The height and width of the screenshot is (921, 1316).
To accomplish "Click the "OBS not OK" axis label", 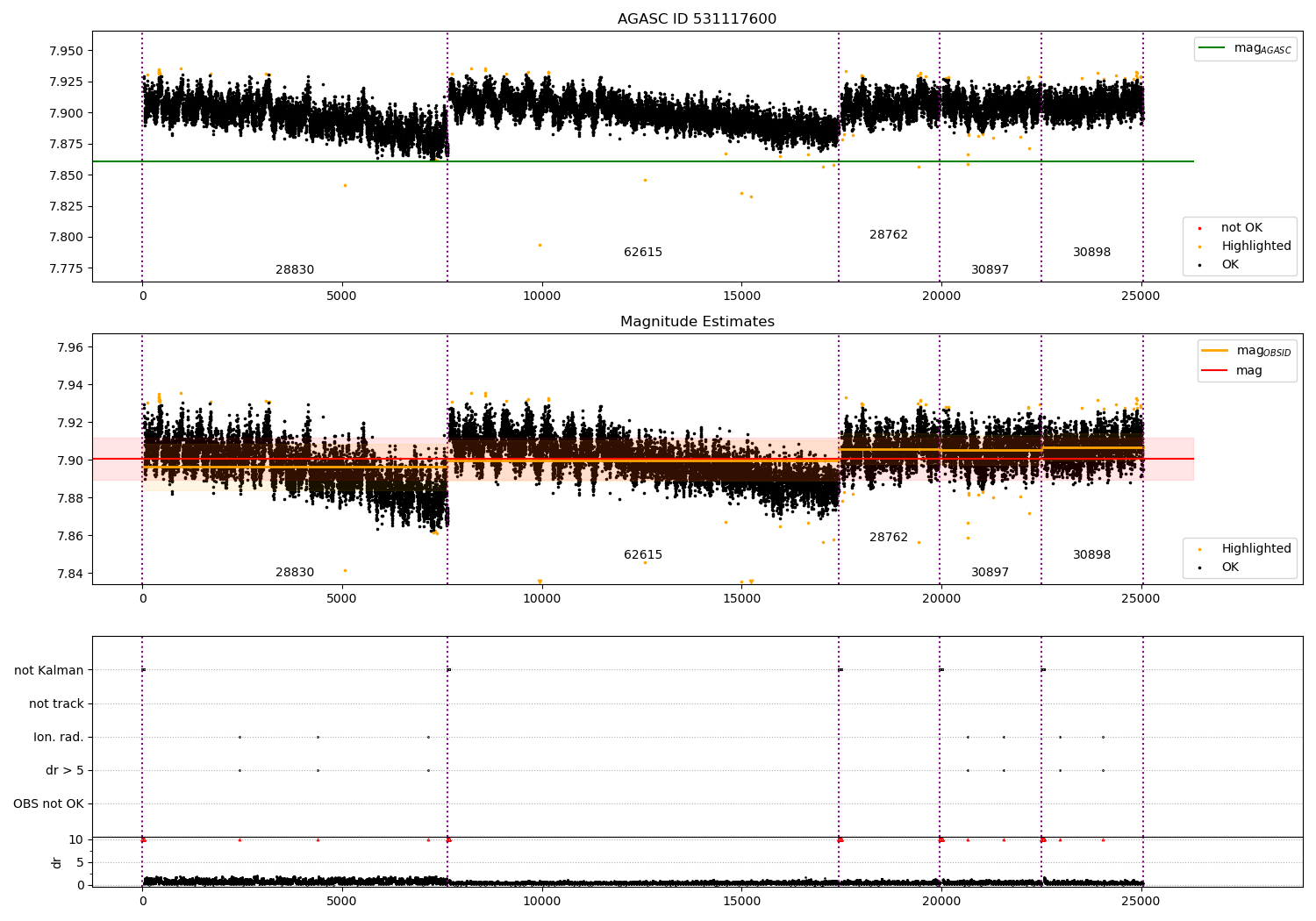I will (x=48, y=804).
